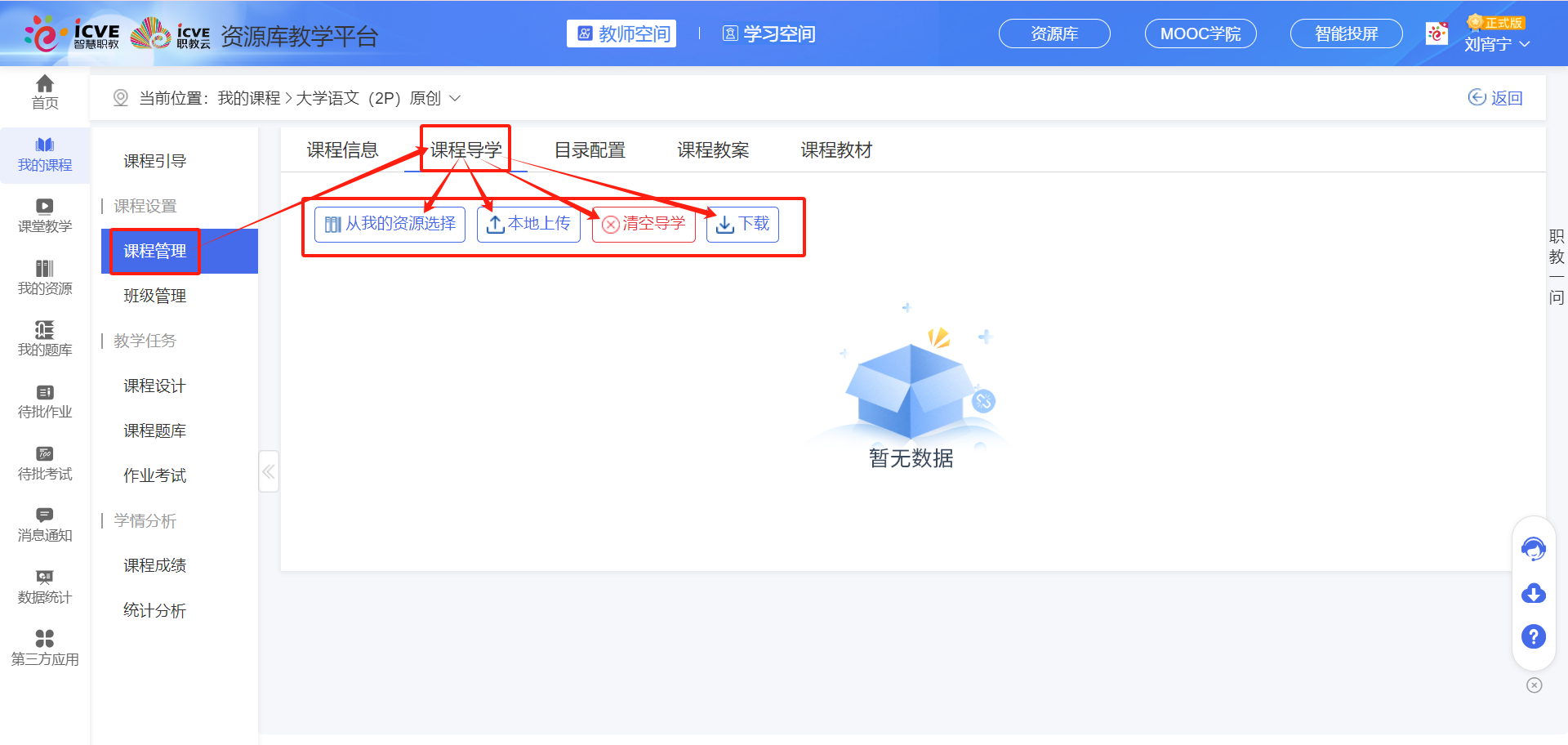Open 第三方应用 sidebar icon

[x=45, y=648]
